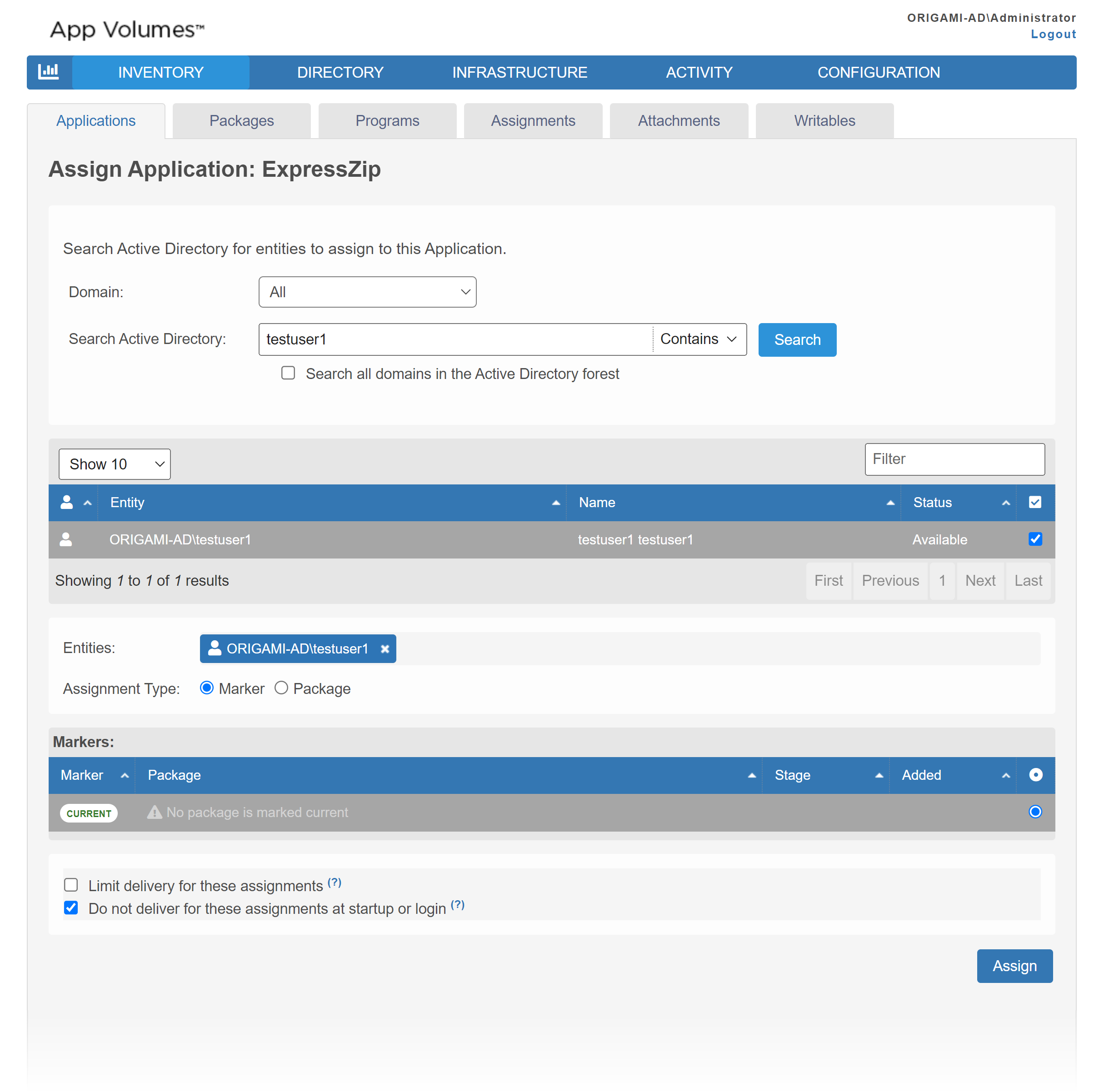Click Available status cell

point(939,539)
